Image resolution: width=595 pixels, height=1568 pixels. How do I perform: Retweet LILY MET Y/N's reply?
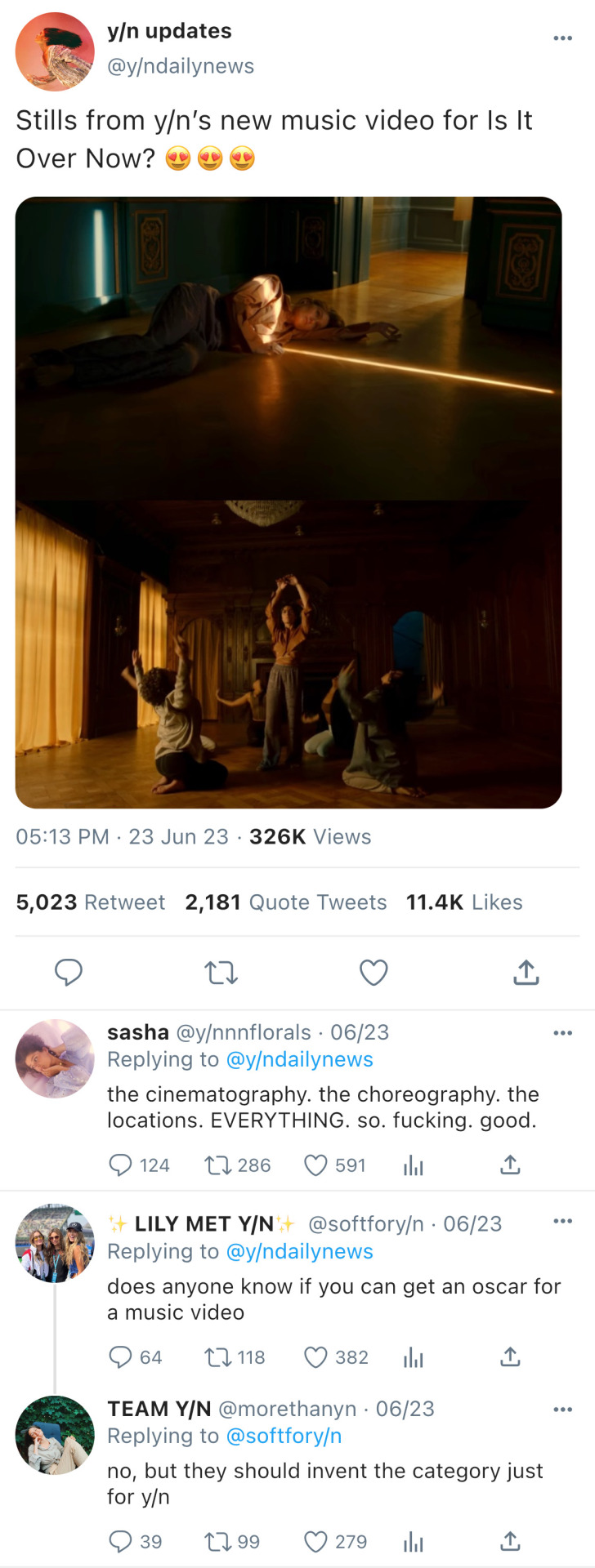click(x=218, y=1357)
